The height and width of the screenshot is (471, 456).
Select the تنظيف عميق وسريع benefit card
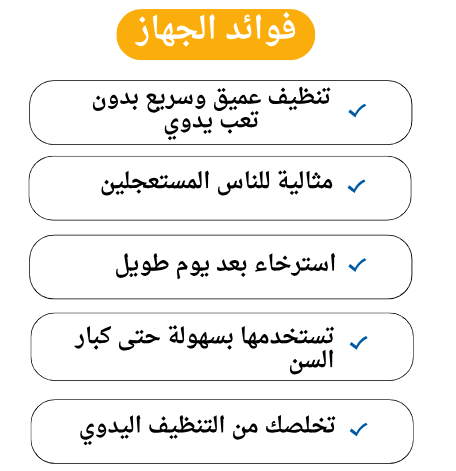tap(221, 112)
